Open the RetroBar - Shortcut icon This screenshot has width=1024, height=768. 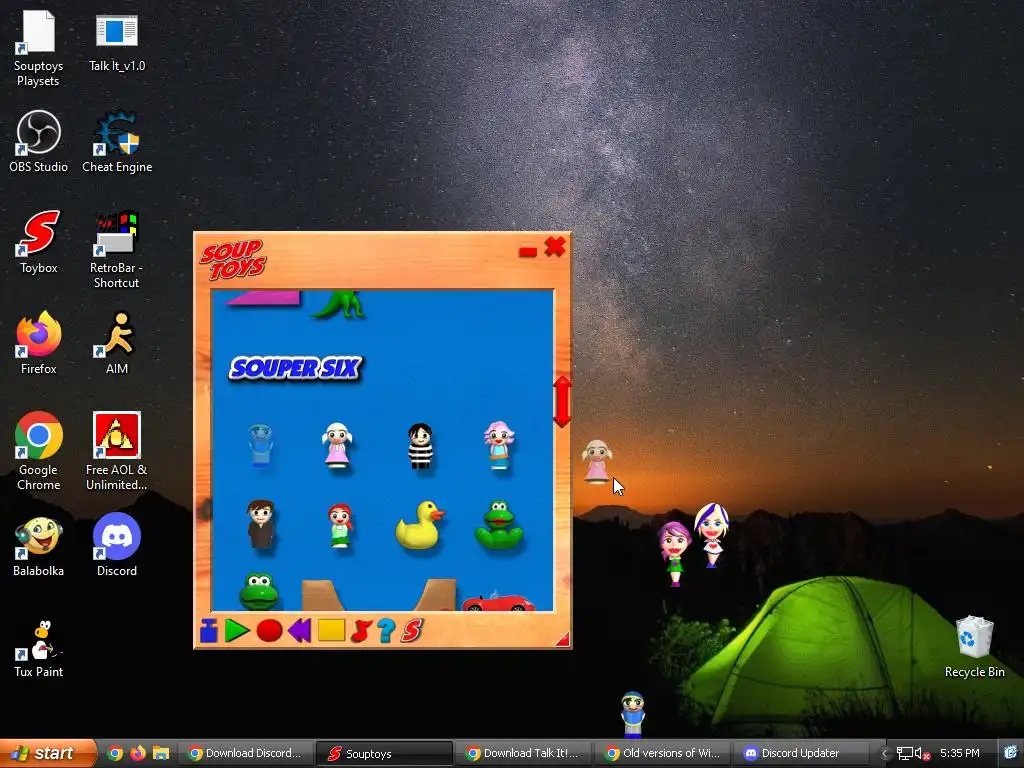[x=116, y=249]
